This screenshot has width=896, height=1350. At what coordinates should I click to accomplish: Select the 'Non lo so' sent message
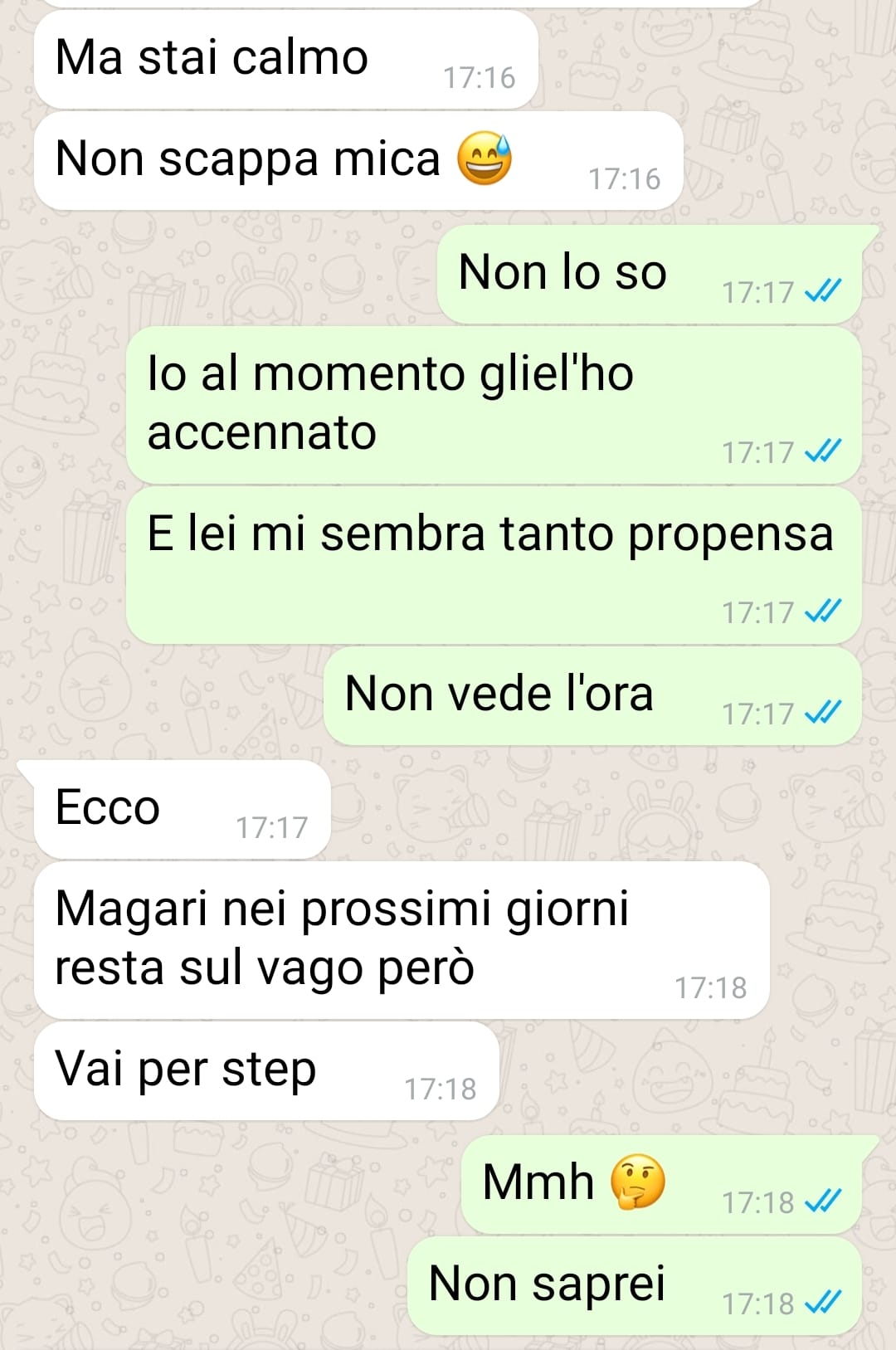click(650, 274)
